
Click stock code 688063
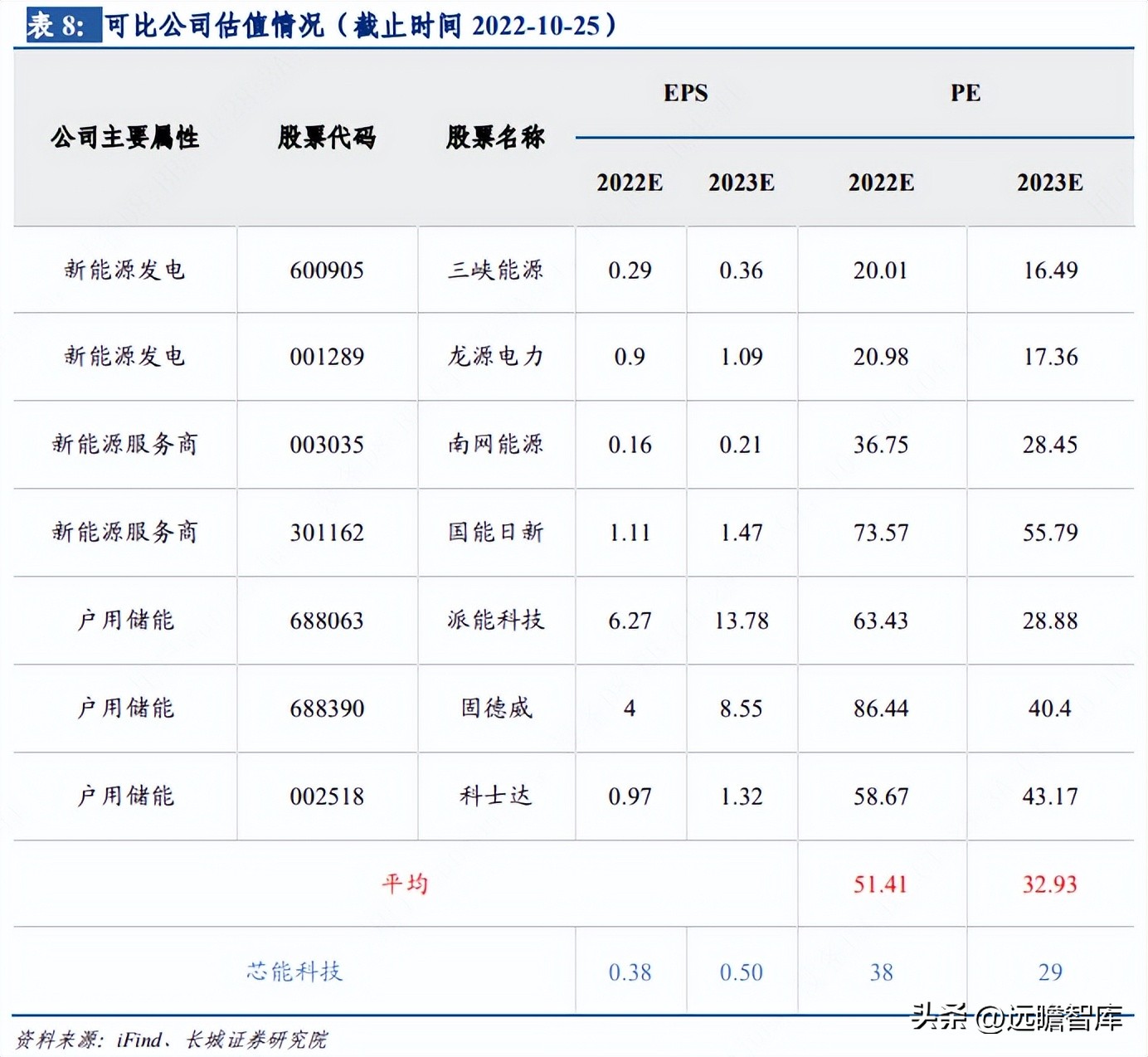[327, 621]
